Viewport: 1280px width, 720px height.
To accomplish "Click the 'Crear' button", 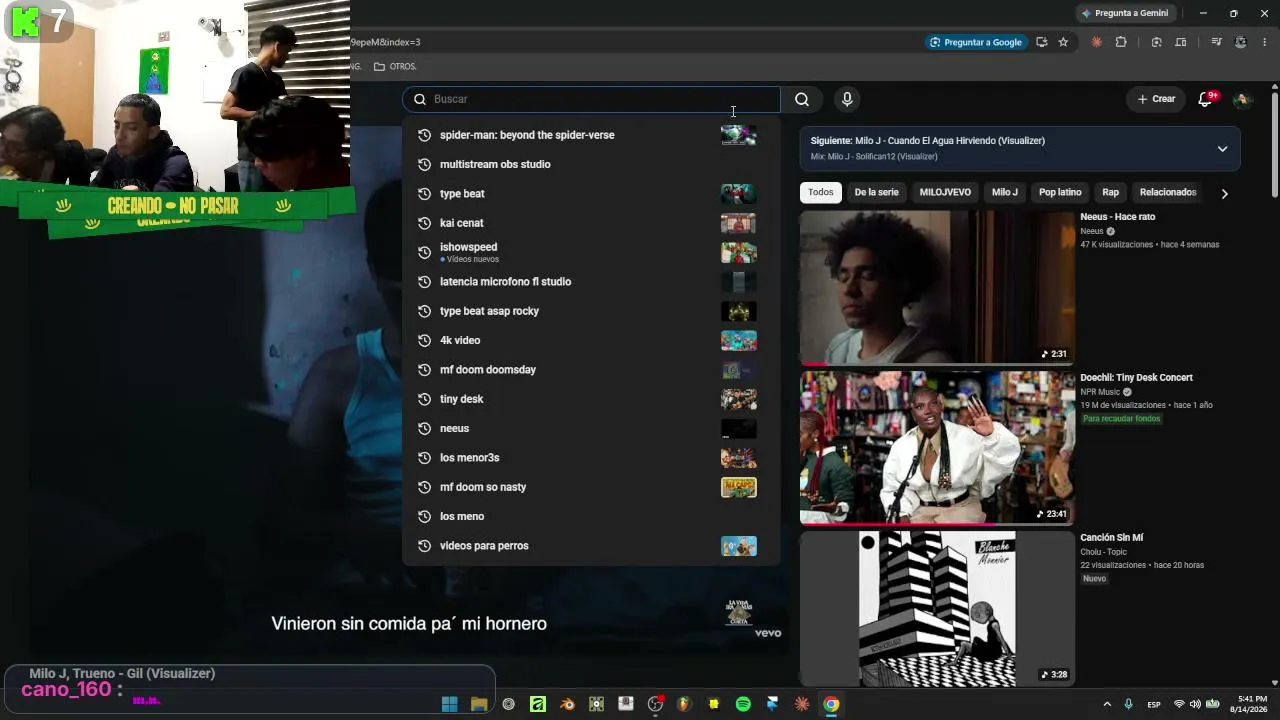I will pos(1156,99).
